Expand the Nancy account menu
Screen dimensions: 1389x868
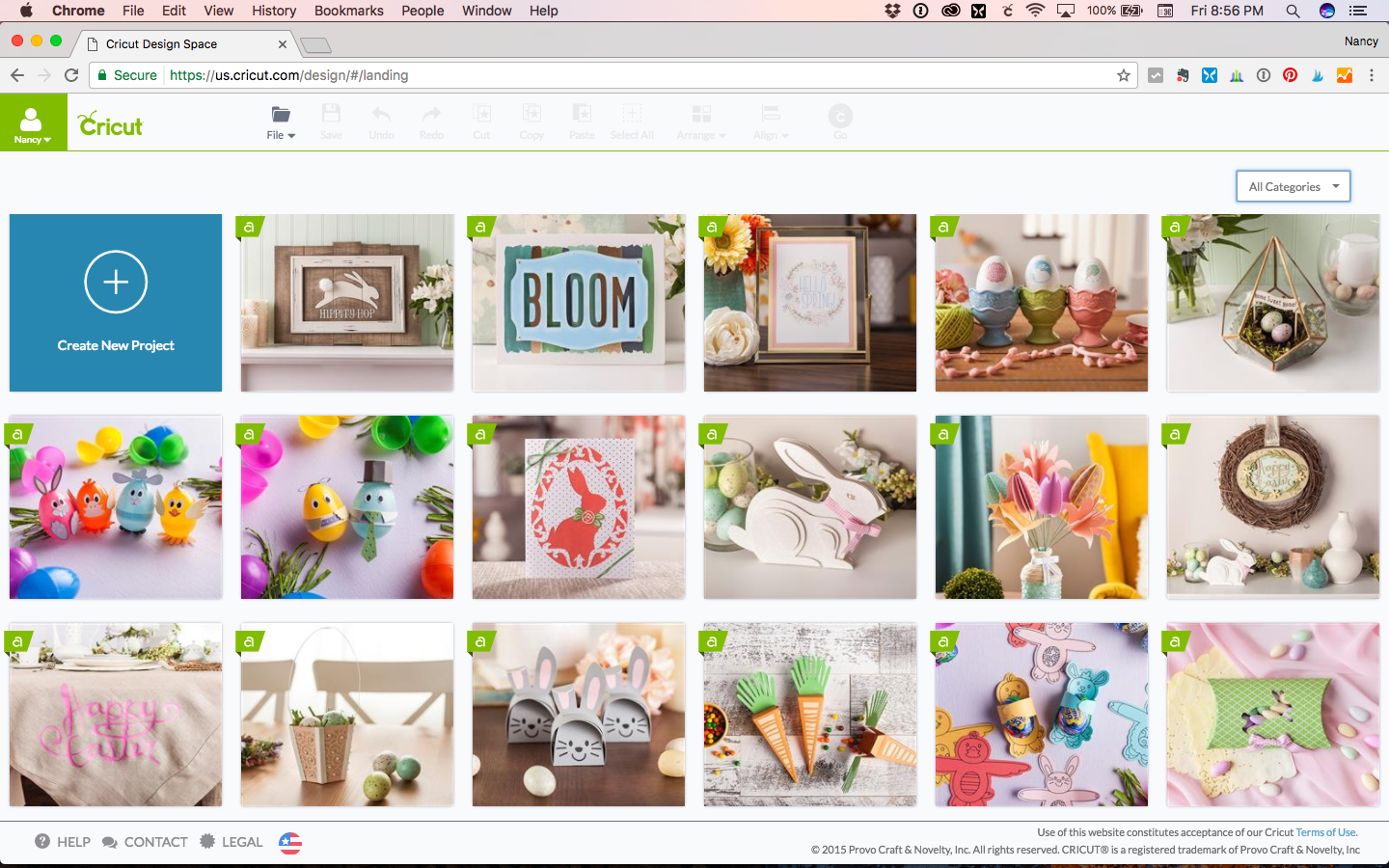pos(33,130)
